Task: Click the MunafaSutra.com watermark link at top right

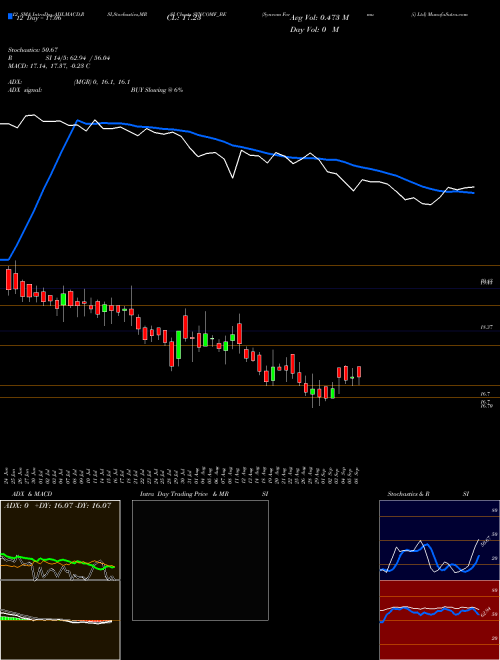Action: pyautogui.click(x=440, y=14)
